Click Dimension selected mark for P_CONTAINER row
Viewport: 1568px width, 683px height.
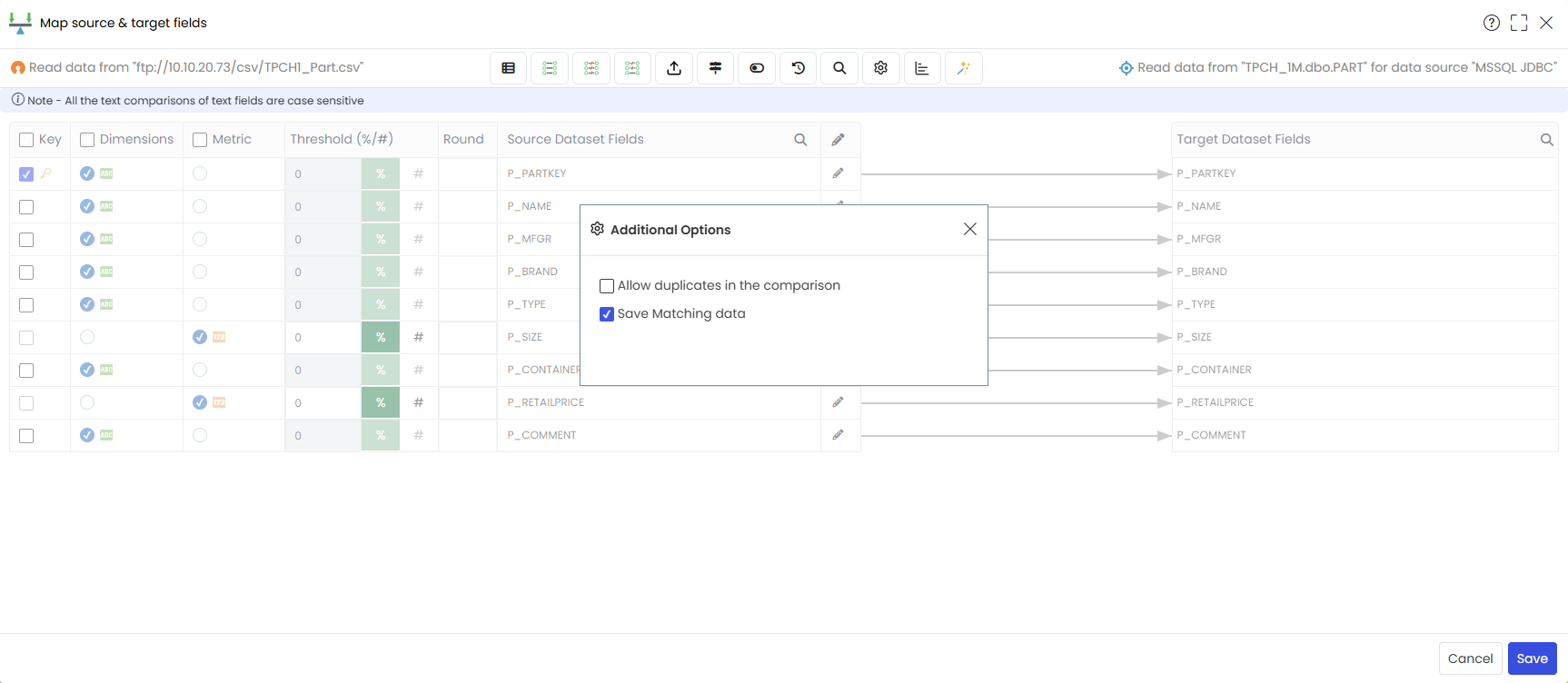tap(87, 370)
